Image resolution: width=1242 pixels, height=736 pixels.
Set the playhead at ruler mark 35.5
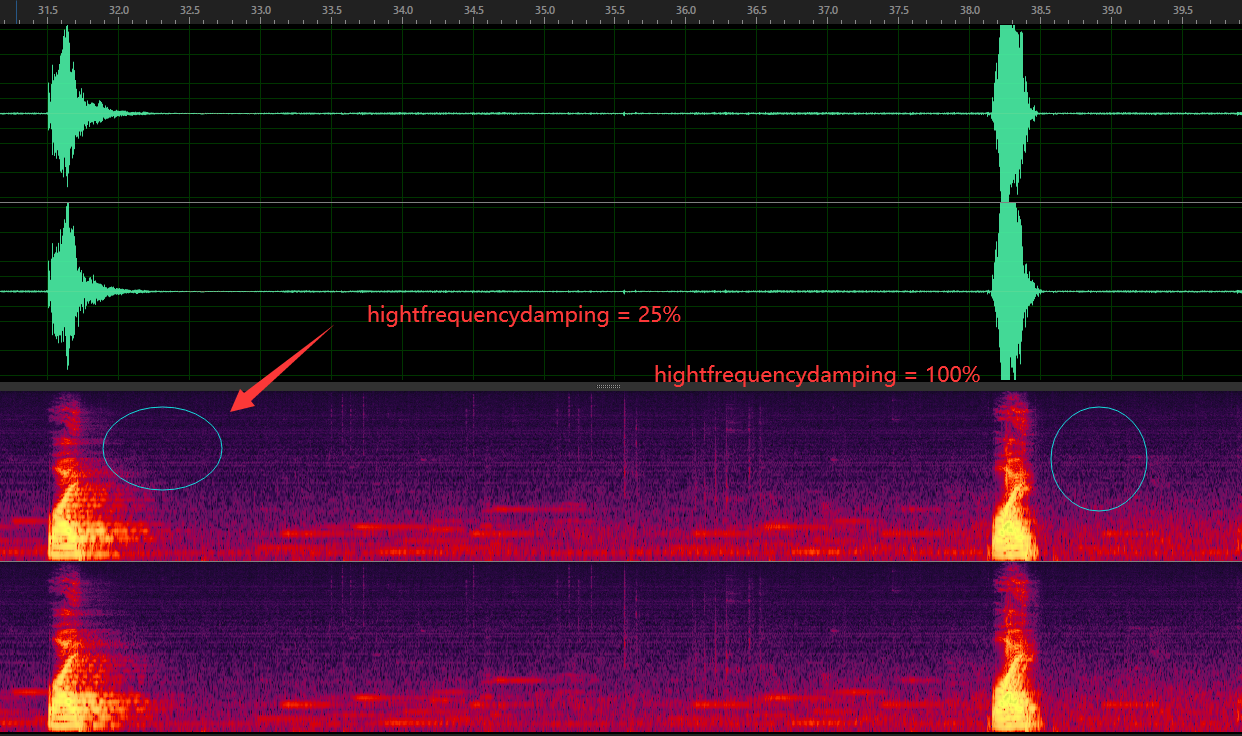[616, 10]
